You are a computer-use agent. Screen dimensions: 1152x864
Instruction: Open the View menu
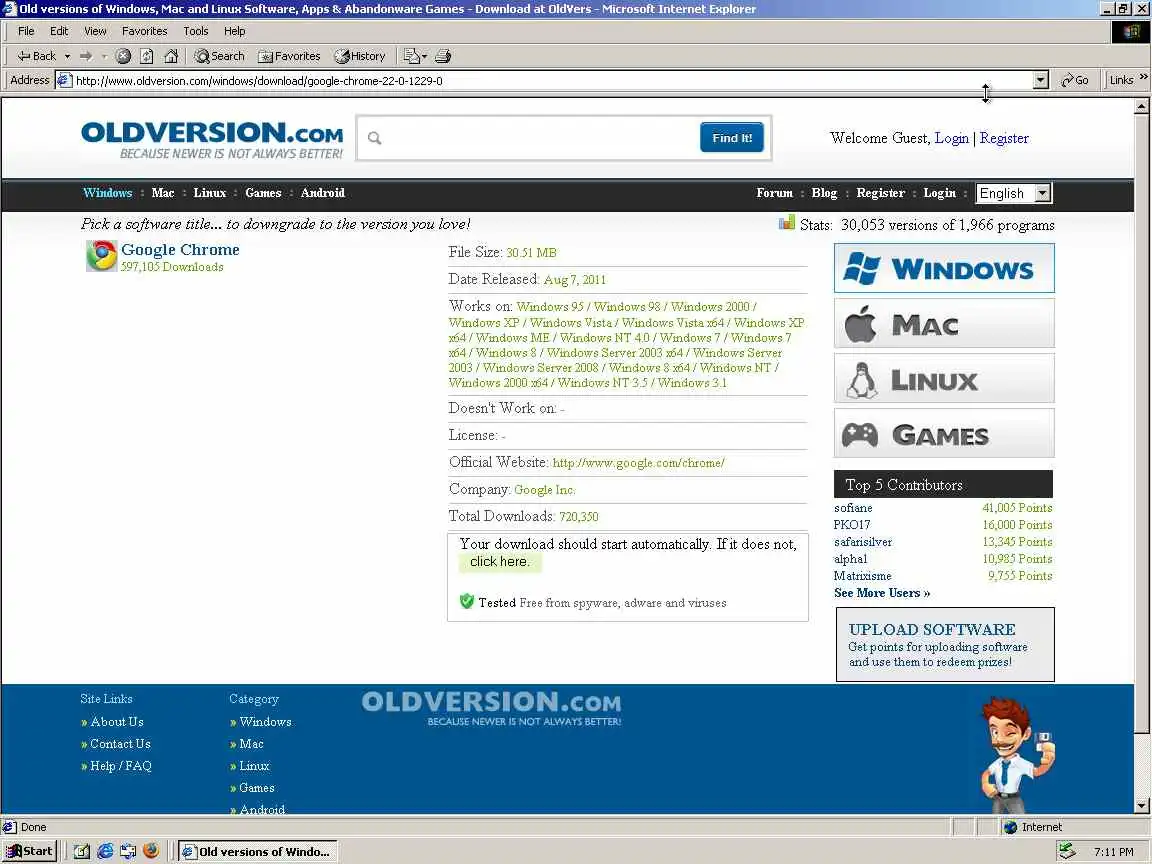[x=95, y=31]
